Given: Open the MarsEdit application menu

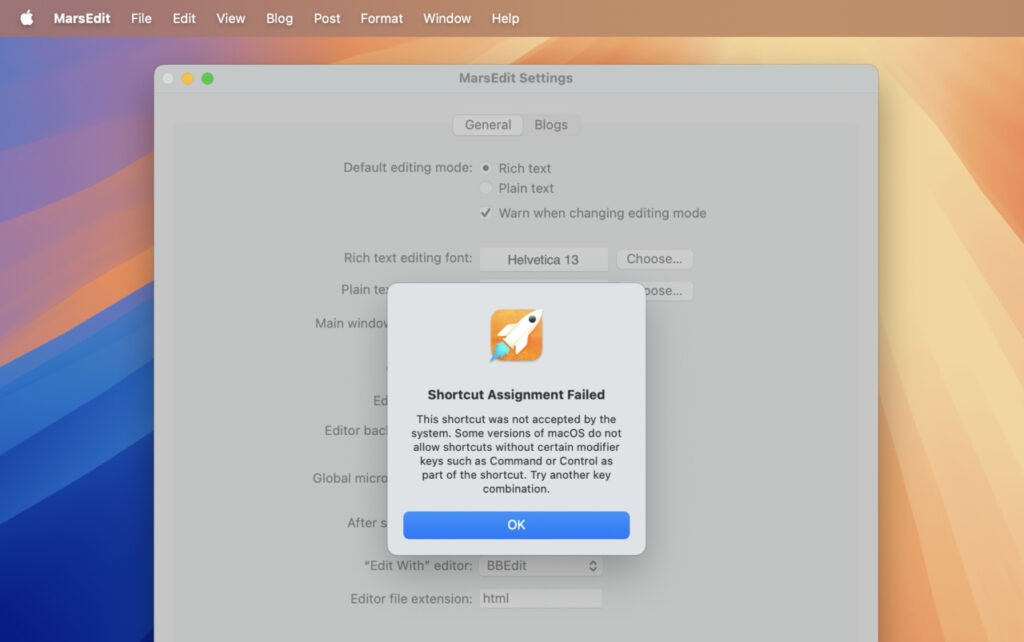Looking at the screenshot, I should [82, 17].
